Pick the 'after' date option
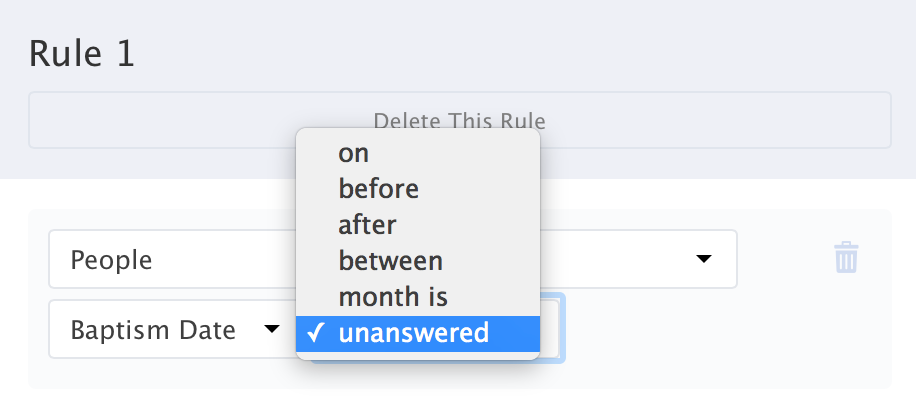Viewport: 916px width, 414px height. (367, 225)
